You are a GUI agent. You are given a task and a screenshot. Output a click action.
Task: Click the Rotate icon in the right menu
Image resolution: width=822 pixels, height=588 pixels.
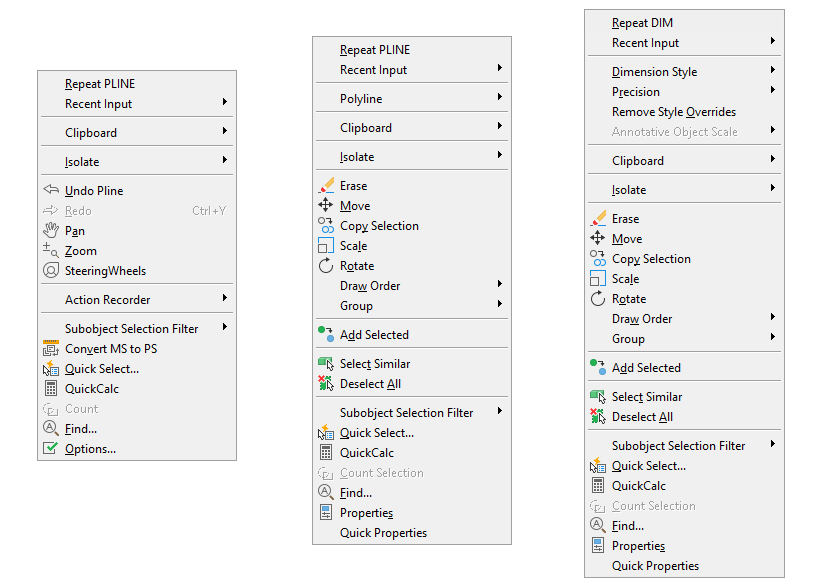tap(598, 299)
